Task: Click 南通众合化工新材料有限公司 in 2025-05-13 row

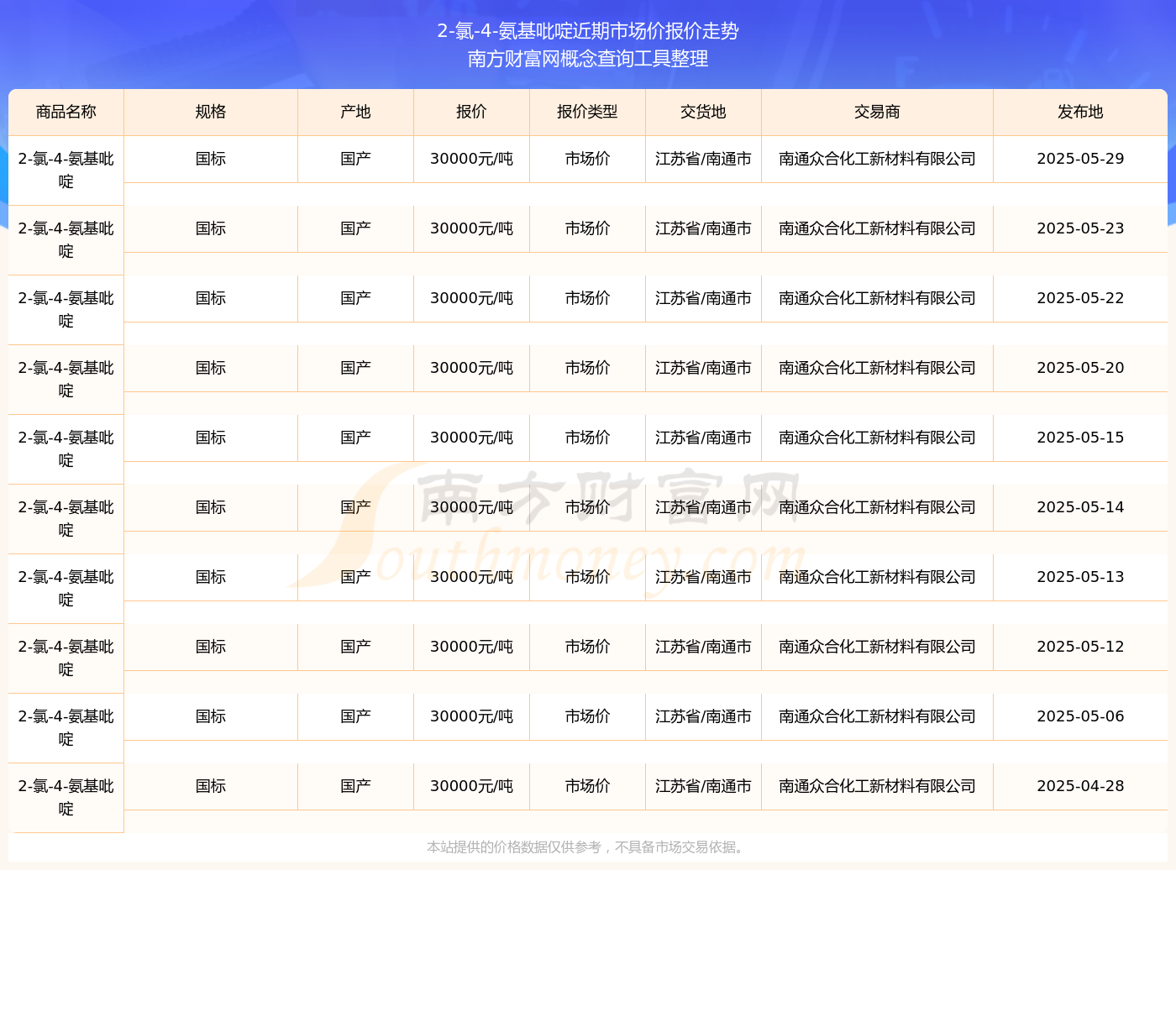Action: click(877, 577)
